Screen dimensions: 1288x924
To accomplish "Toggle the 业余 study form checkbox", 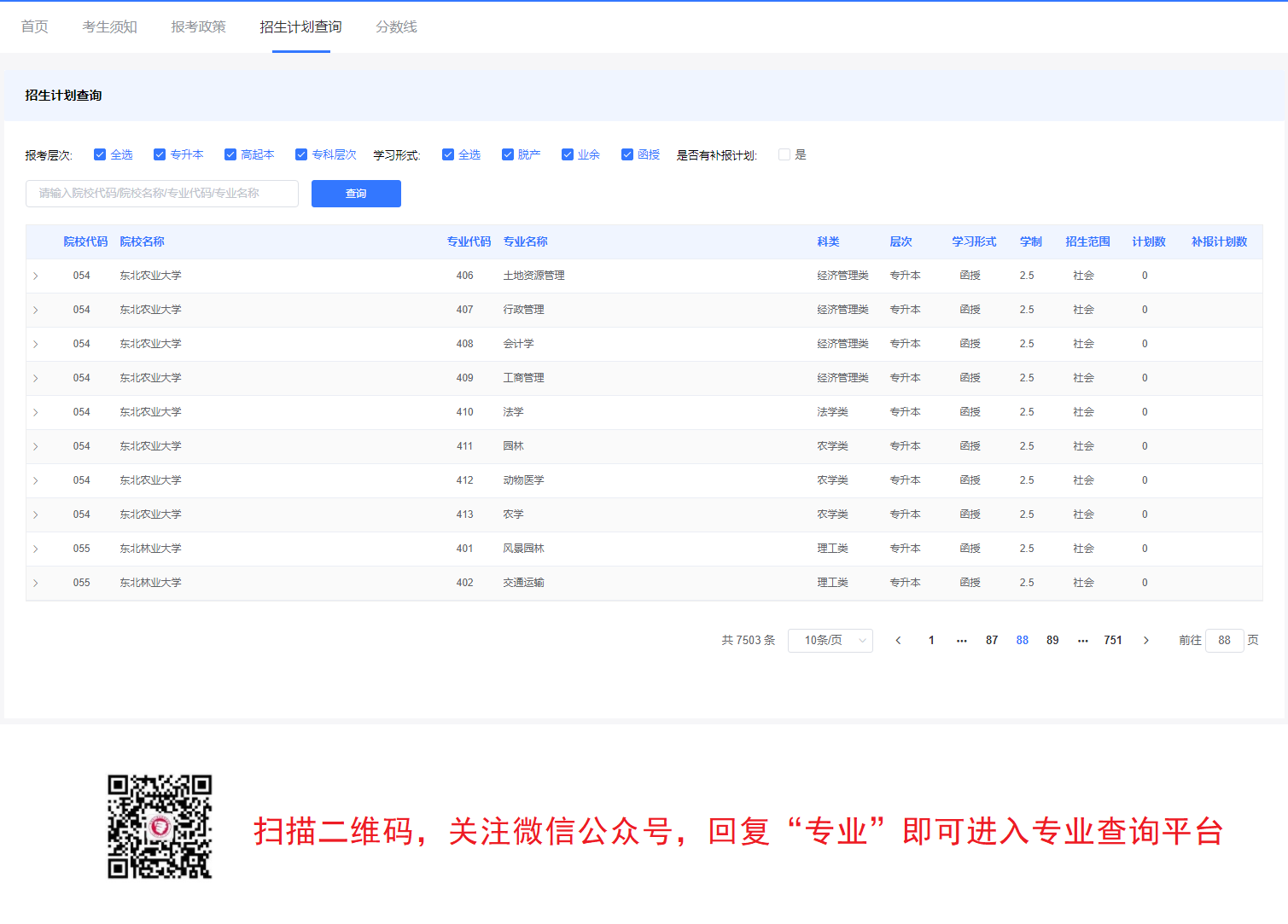I will click(568, 154).
